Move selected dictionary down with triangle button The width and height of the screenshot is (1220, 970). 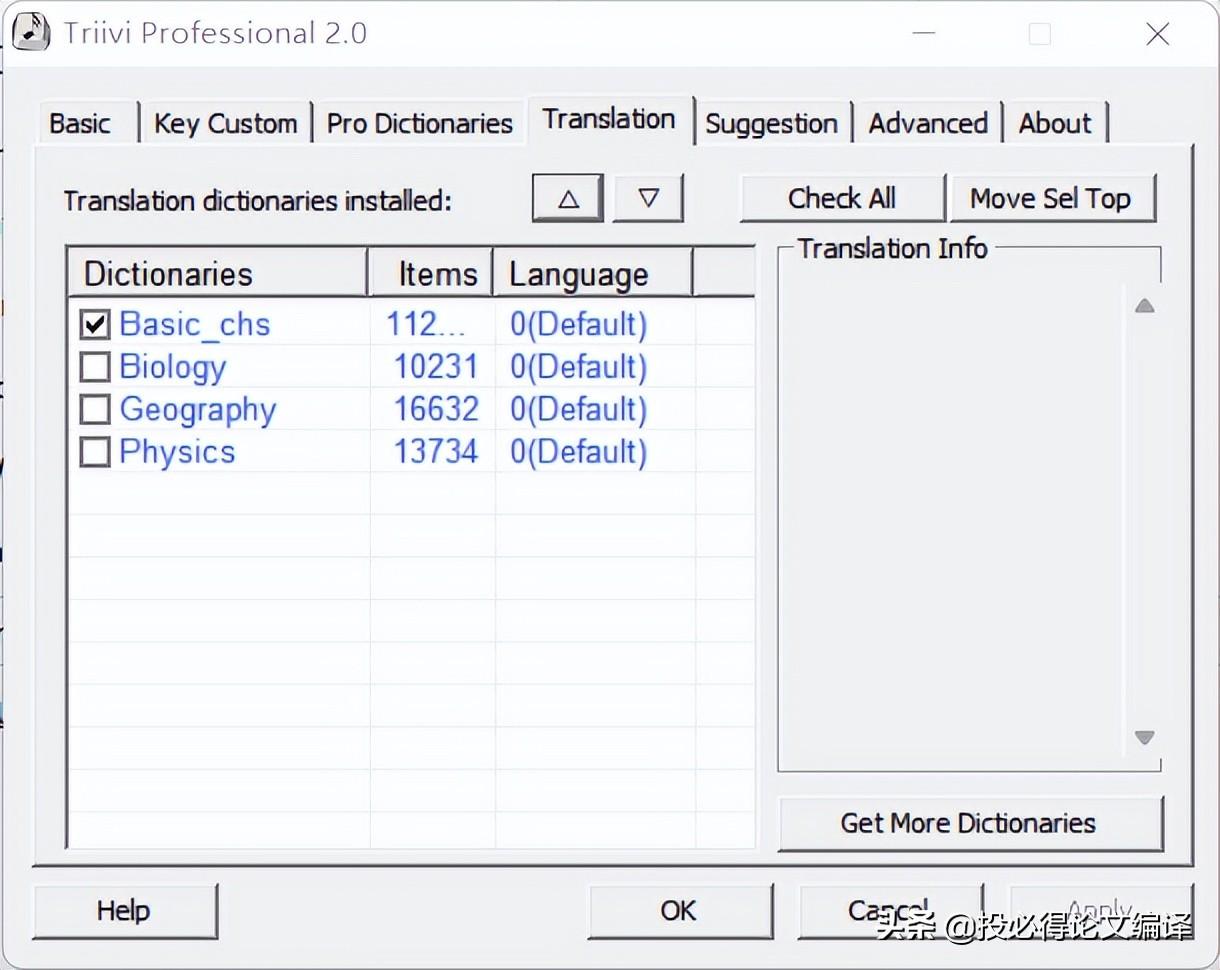648,198
